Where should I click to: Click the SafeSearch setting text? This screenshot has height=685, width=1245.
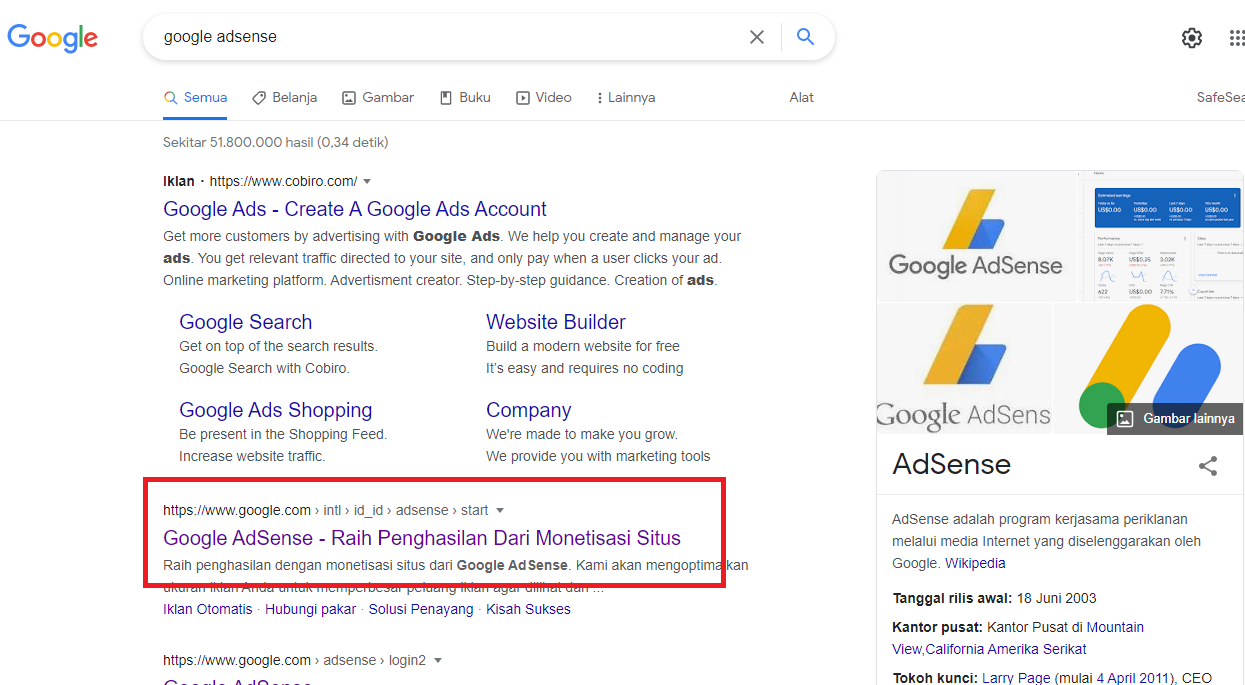(1220, 98)
